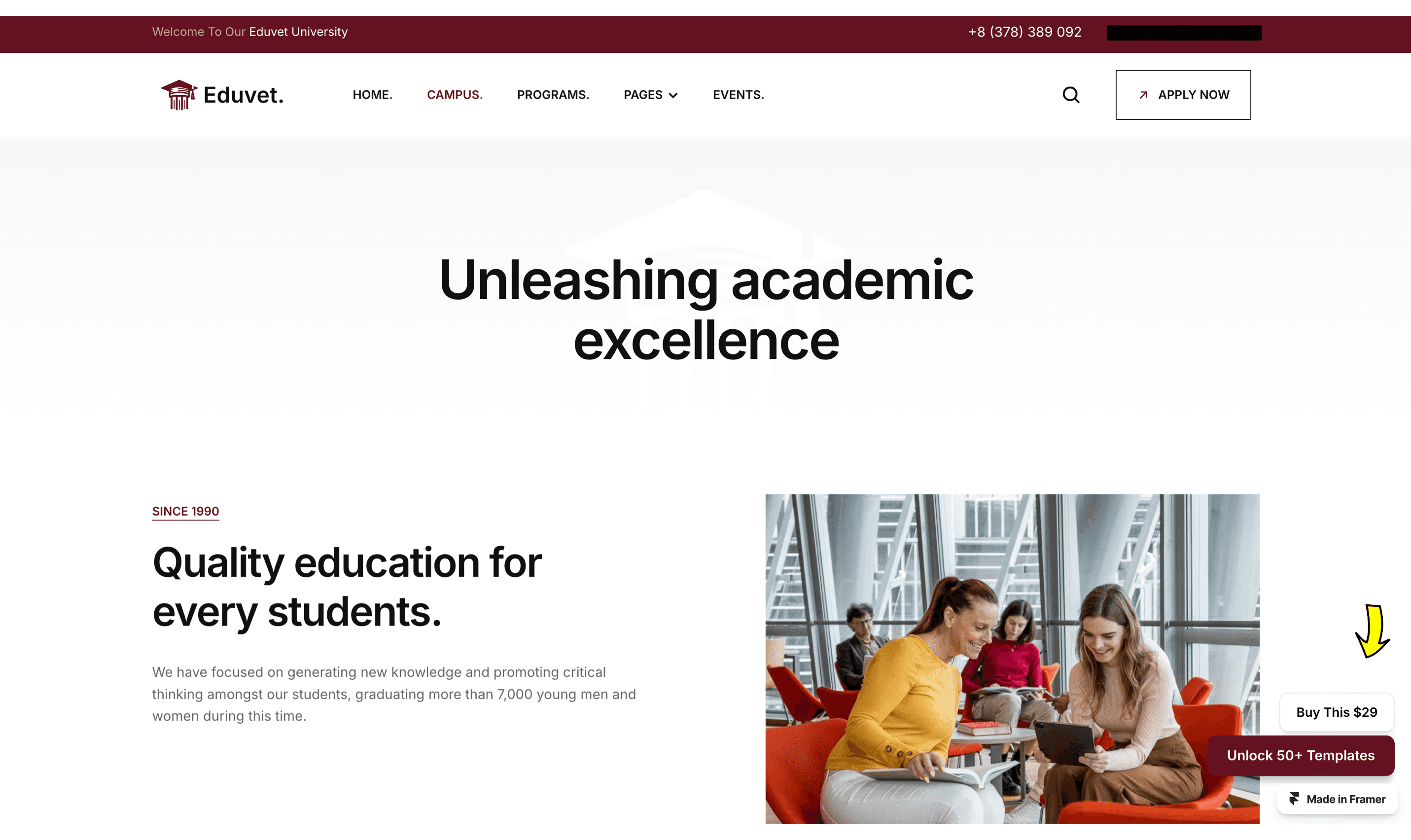Click the search magnifier icon
This screenshot has width=1411, height=840.
point(1070,95)
